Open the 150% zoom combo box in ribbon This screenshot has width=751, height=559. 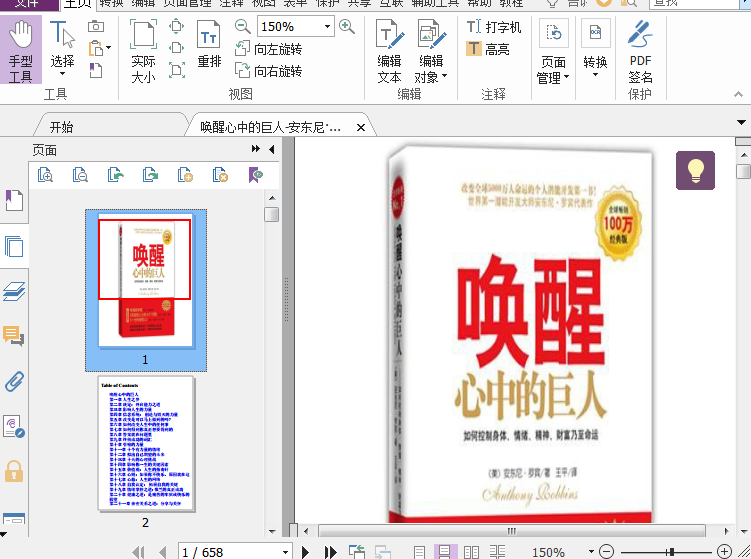click(x=296, y=26)
